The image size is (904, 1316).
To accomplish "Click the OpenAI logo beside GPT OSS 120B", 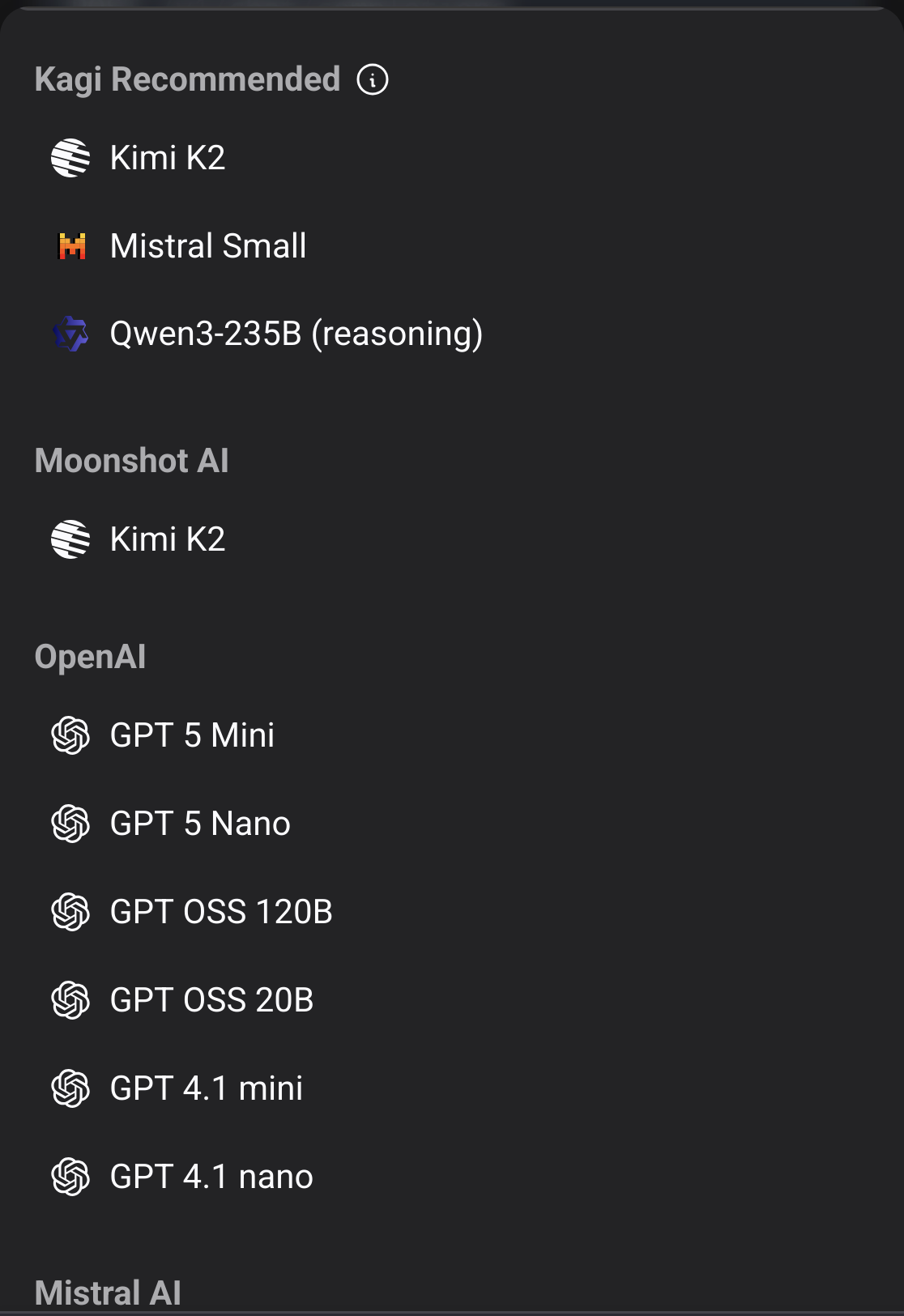I will pyautogui.click(x=70, y=912).
